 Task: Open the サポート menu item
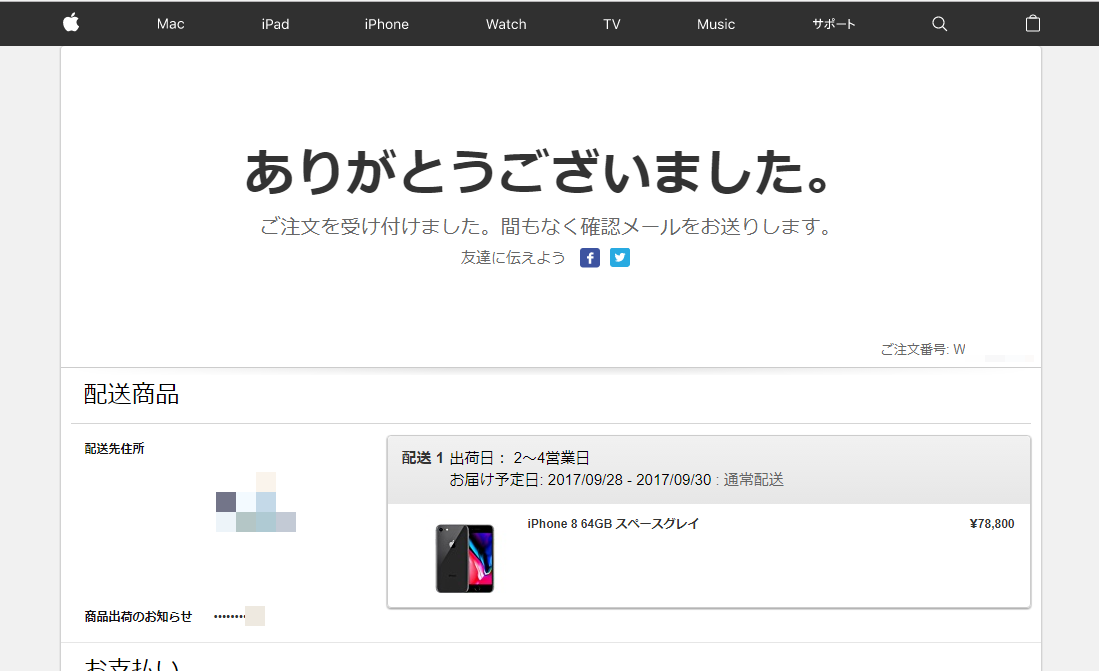coord(833,24)
